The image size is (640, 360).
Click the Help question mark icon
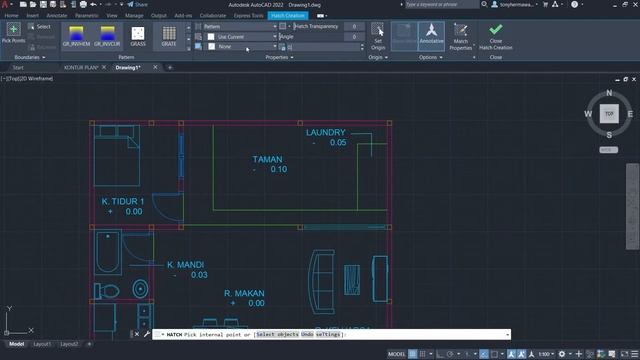pos(574,4)
